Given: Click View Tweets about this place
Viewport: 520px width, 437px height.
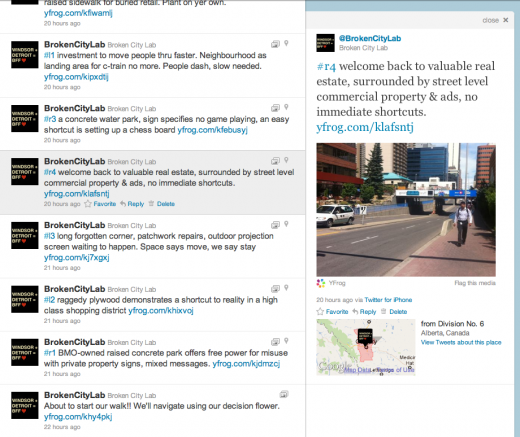Looking at the screenshot, I should (x=461, y=342).
